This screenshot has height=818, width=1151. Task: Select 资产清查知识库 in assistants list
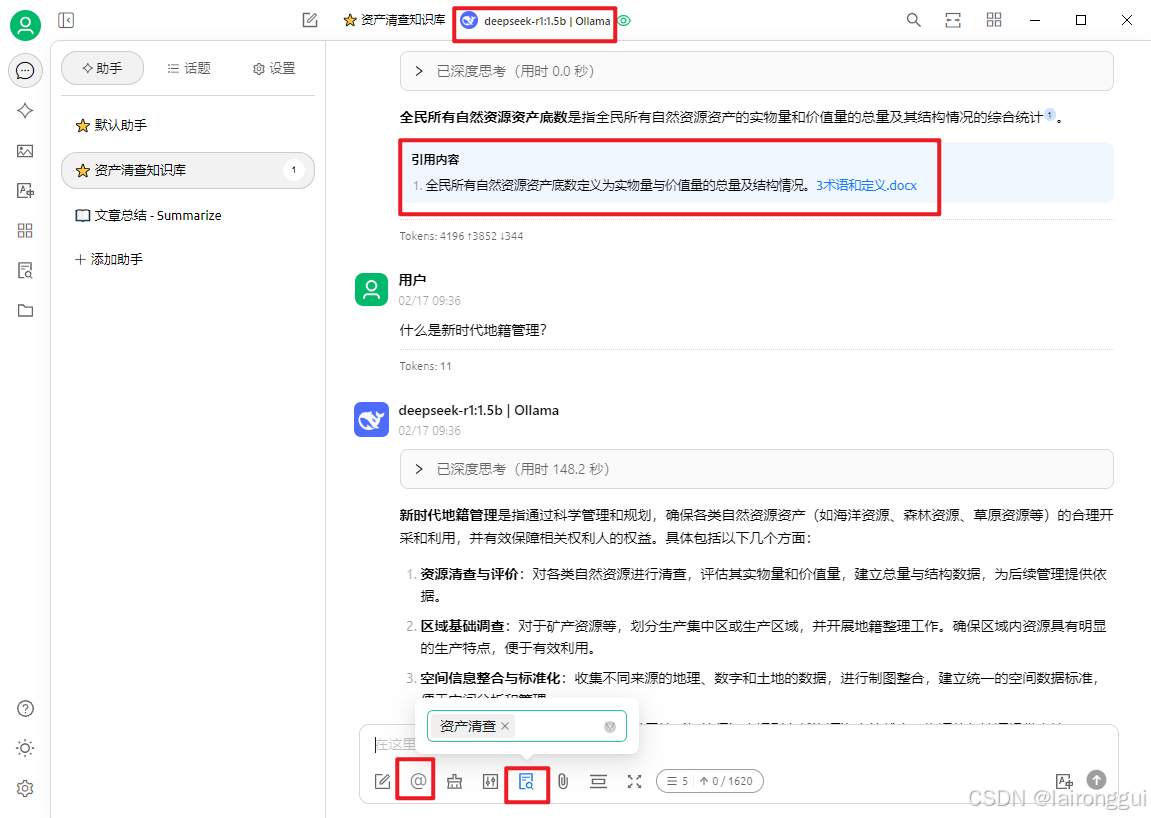188,170
